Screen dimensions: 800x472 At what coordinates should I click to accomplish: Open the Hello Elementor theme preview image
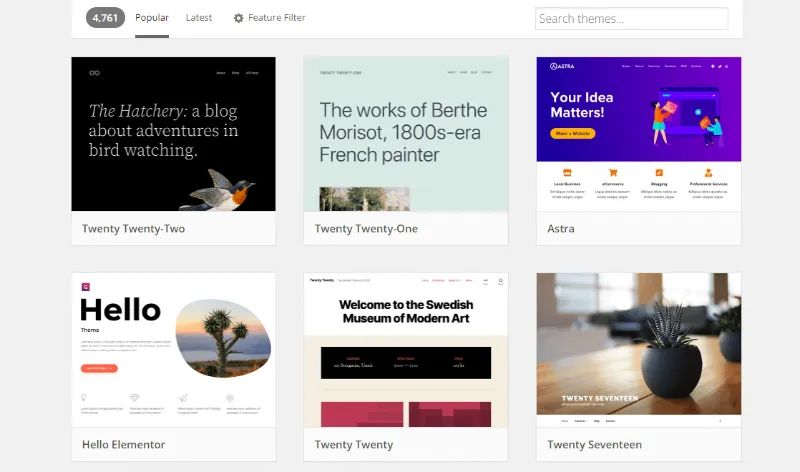173,350
